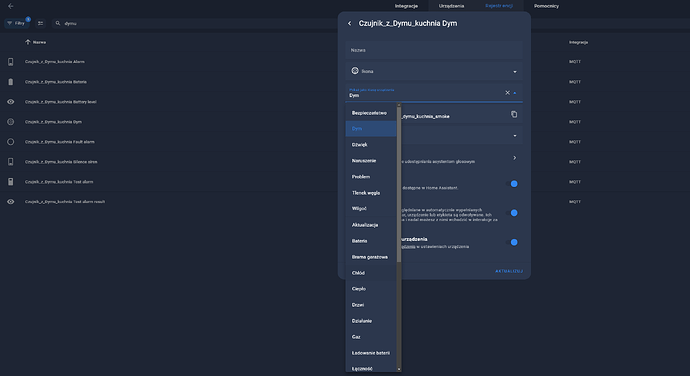Select the Gaz option
Image resolution: width=690 pixels, height=376 pixels.
tap(371, 337)
